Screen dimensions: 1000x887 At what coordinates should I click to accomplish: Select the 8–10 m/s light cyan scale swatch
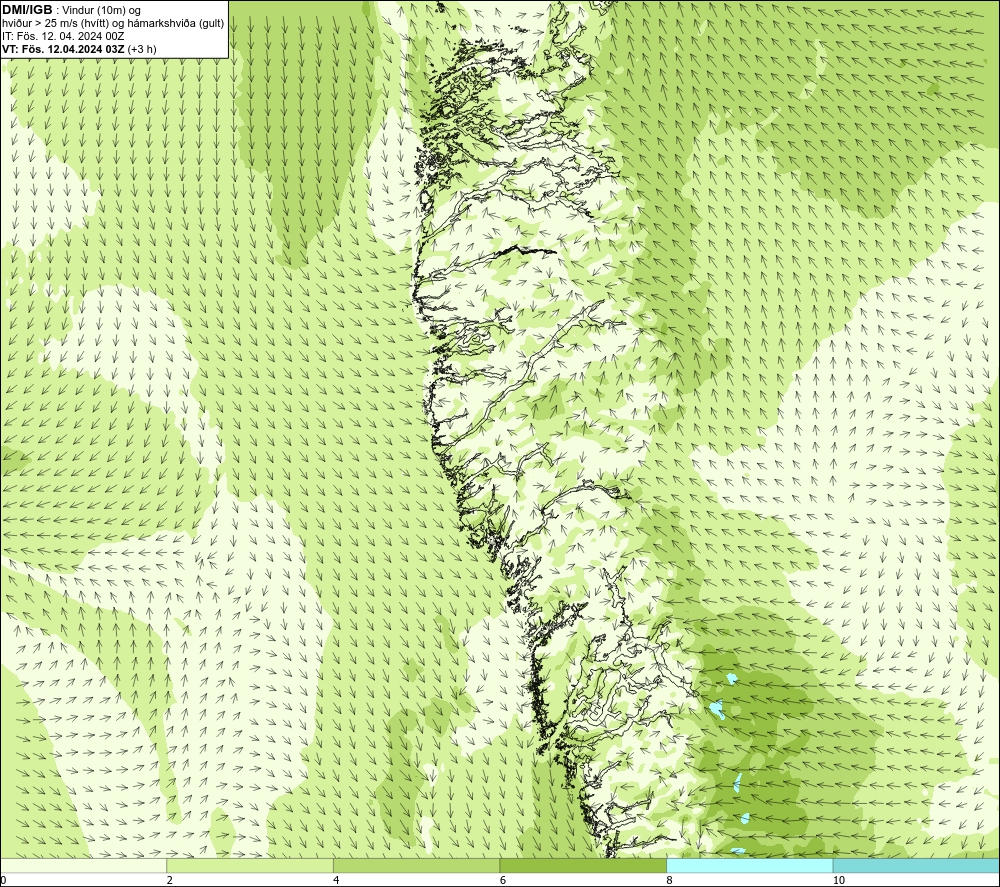(x=749, y=866)
